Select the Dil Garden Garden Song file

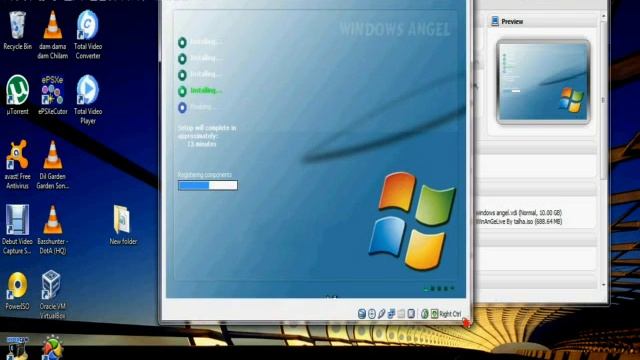53,164
